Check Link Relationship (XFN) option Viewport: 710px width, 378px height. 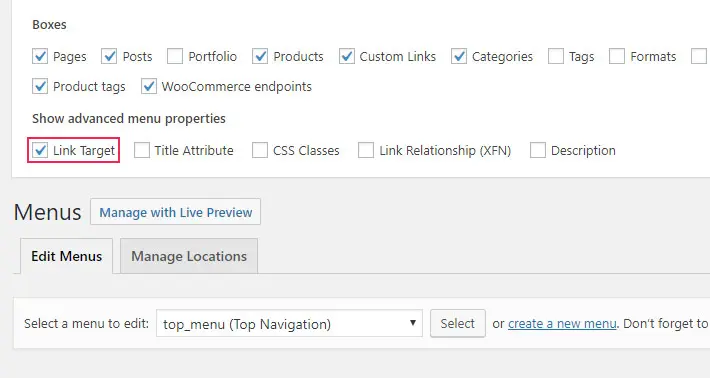pyautogui.click(x=366, y=150)
